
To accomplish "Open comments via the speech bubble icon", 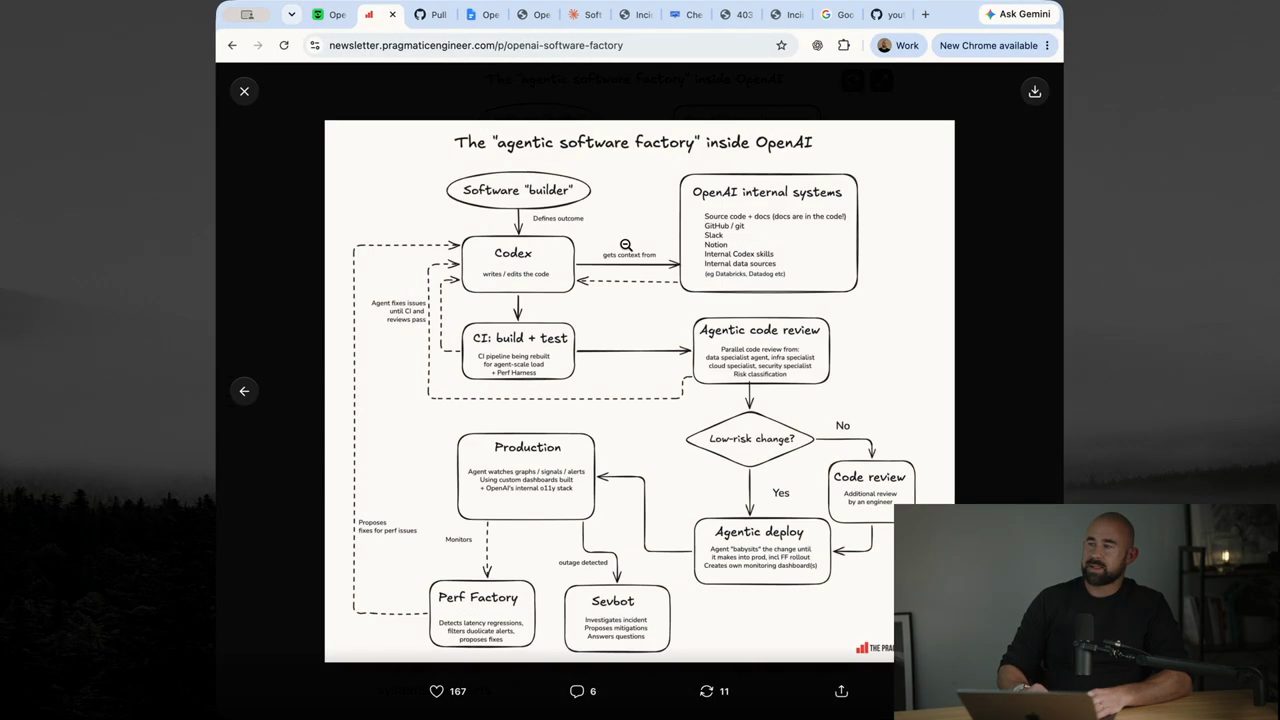I will [x=577, y=691].
